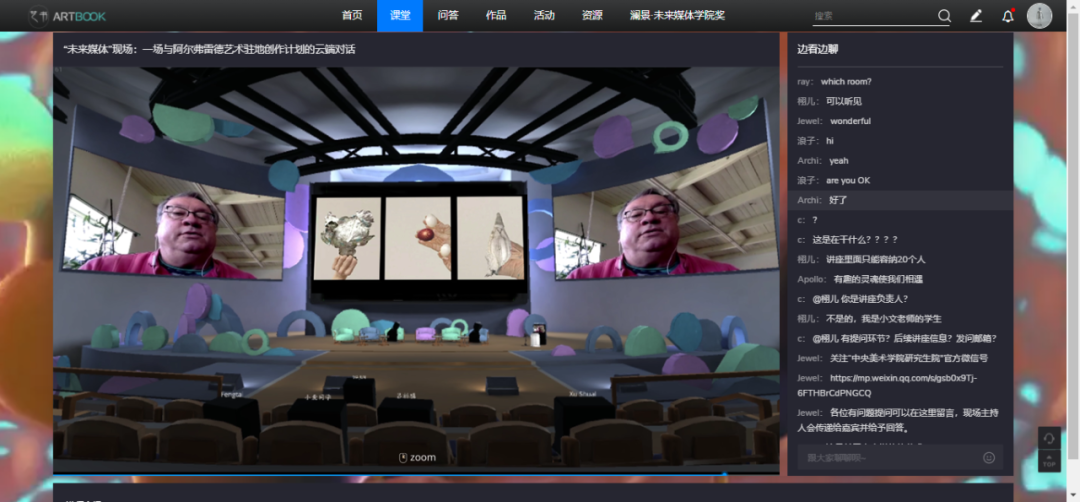
Task: Click chat message "讲座里面只能容纳20个人"
Action: coord(875,260)
